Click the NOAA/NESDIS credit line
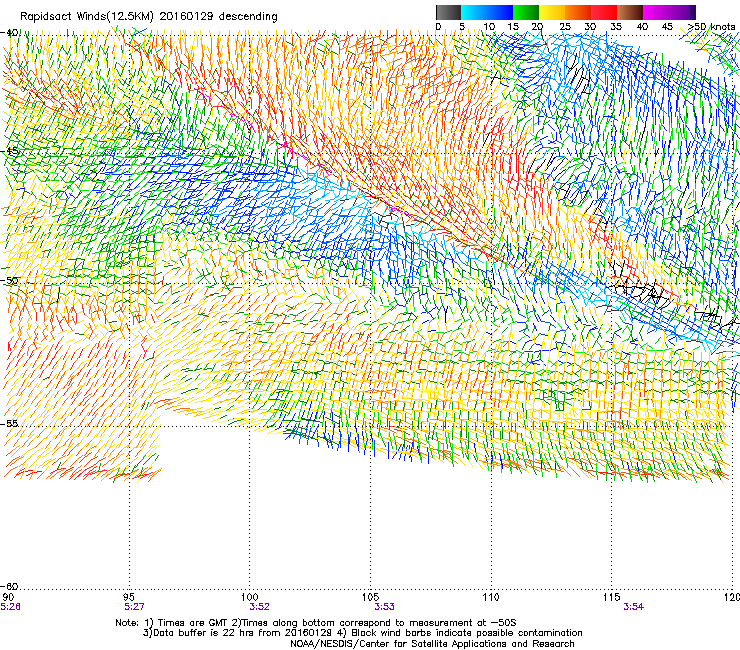Image resolution: width=740 pixels, height=650 pixels. [432, 644]
